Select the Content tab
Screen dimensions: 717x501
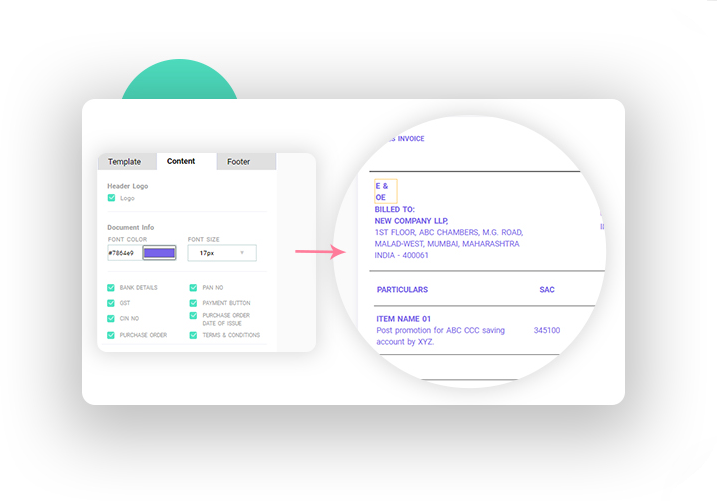click(x=181, y=162)
